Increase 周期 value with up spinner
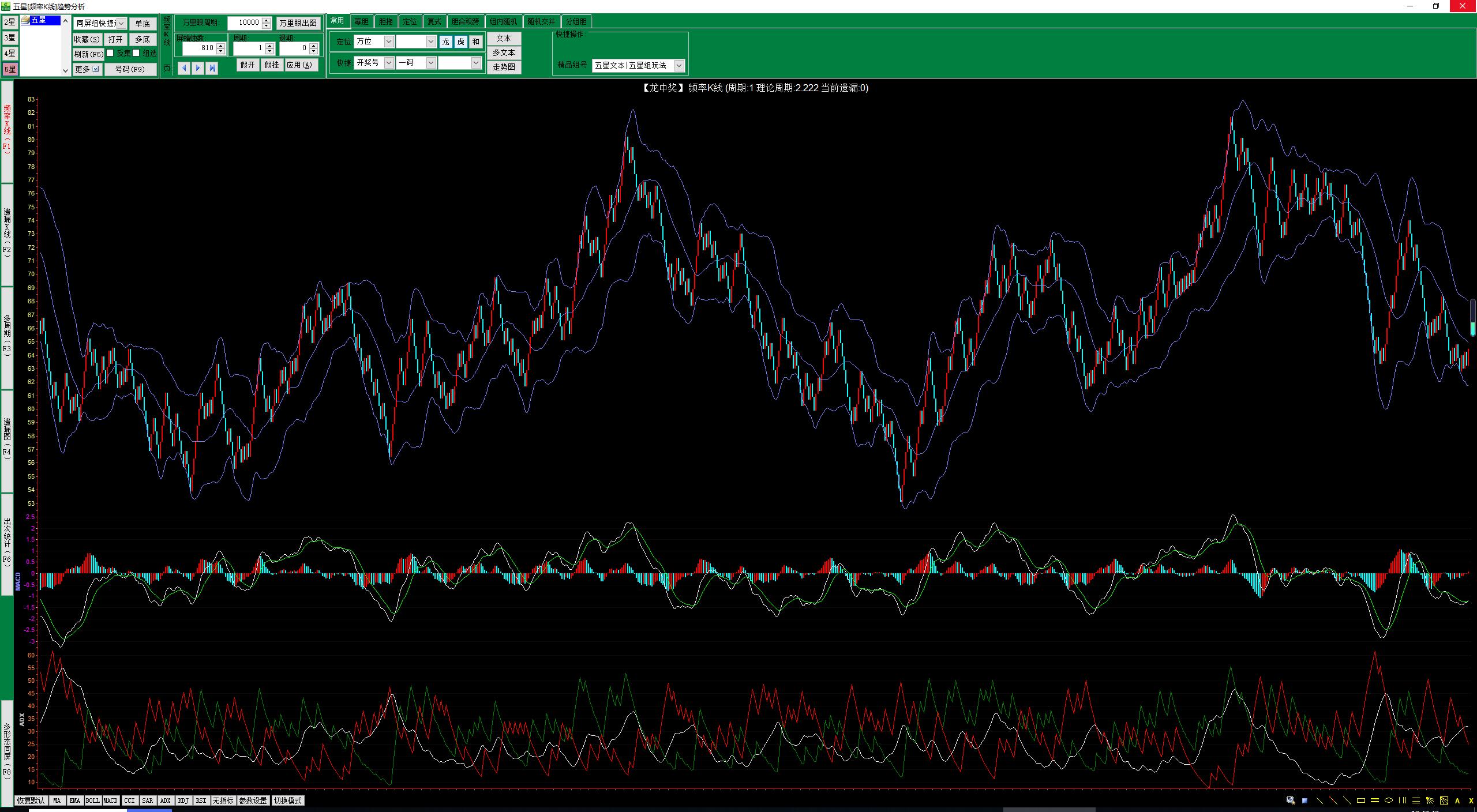The height and width of the screenshot is (812, 1477). 270,45
